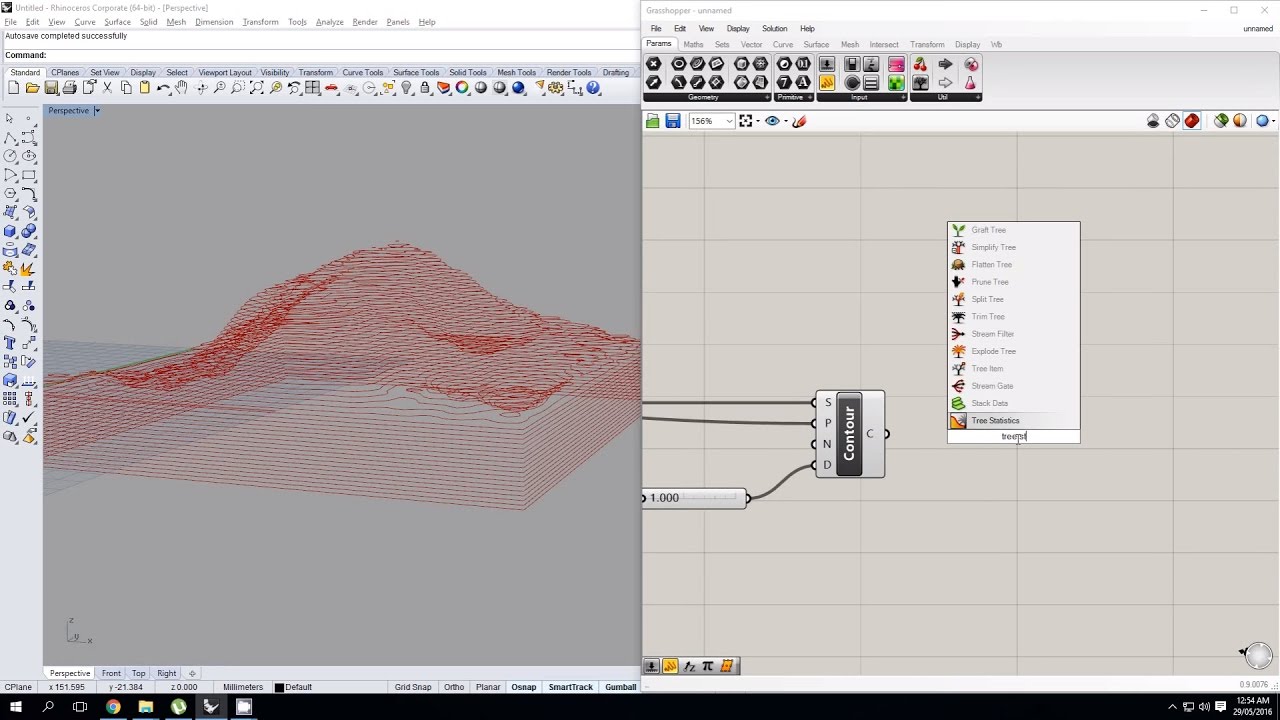Disable geometry preview in Grasshopper toolbar
This screenshot has height=720, width=1280.
[x=1153, y=121]
